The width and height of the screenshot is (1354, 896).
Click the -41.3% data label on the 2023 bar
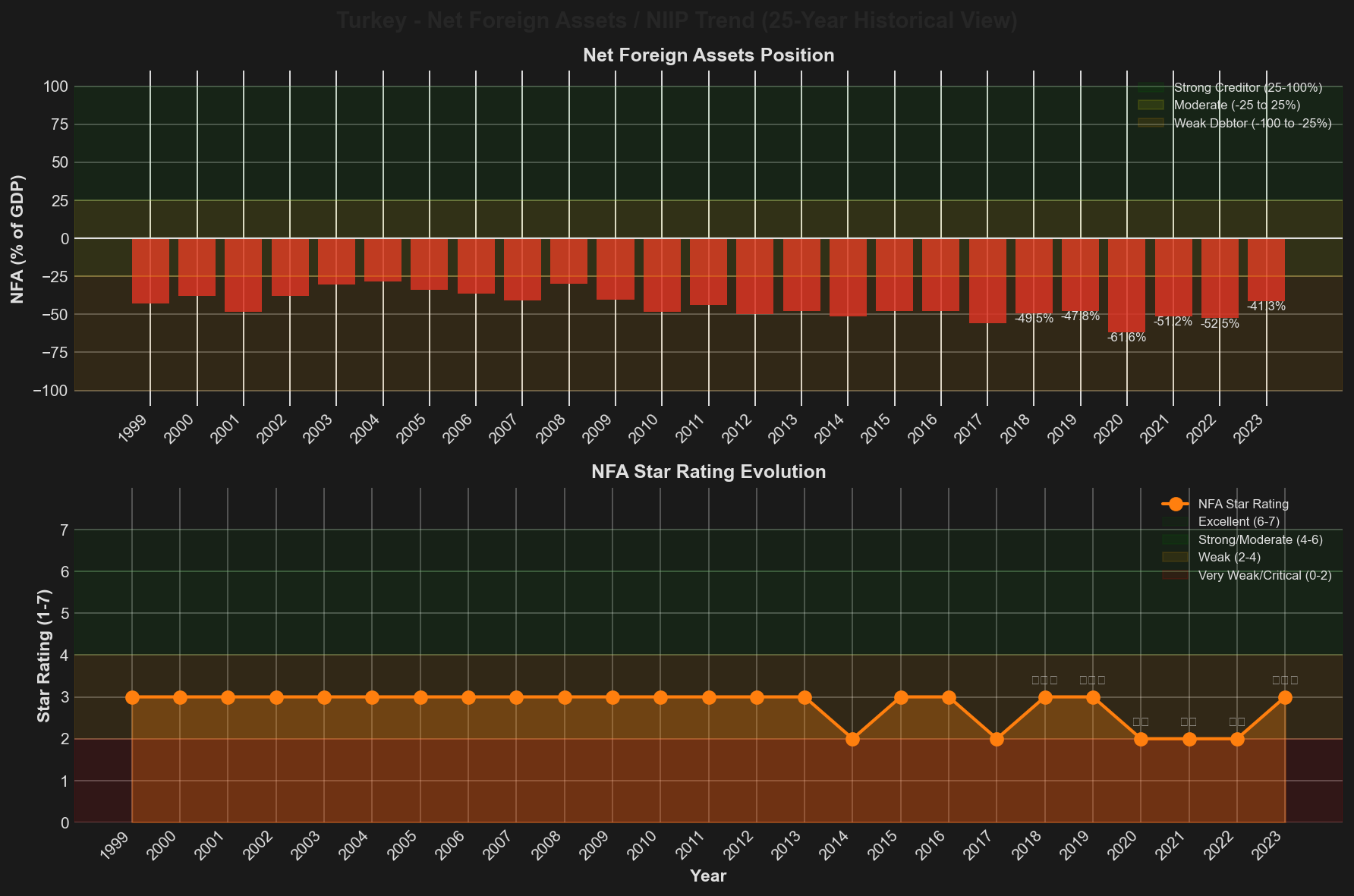pyautogui.click(x=1266, y=307)
